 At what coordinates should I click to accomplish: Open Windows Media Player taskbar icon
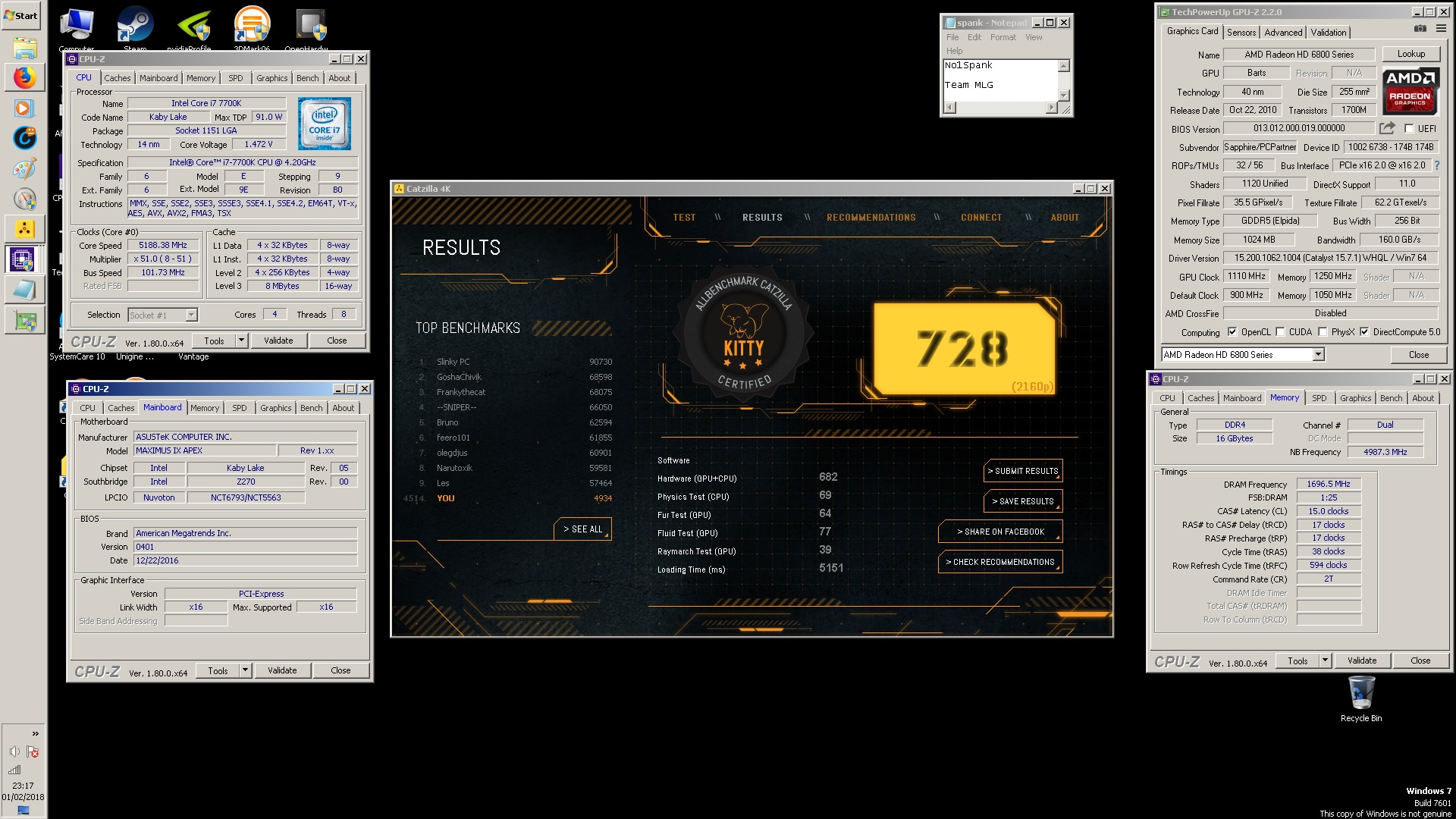[25, 108]
